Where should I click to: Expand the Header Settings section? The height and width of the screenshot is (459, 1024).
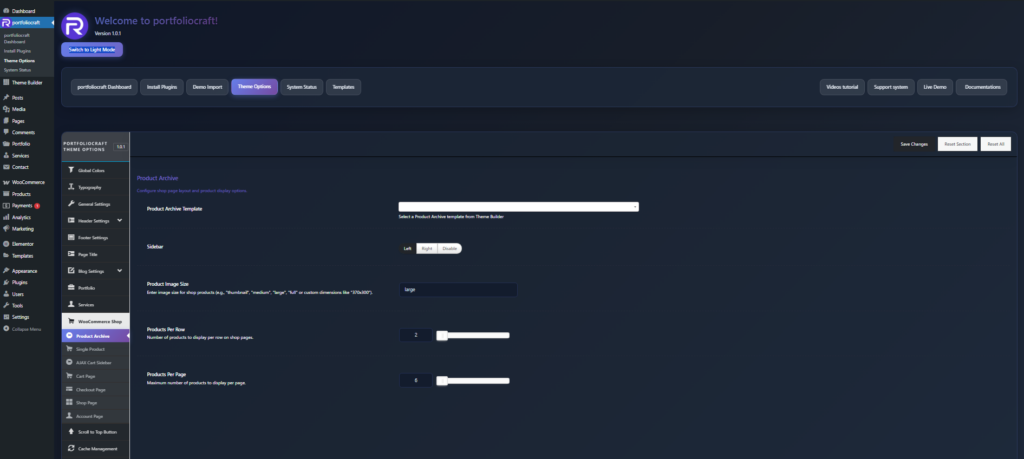[120, 220]
